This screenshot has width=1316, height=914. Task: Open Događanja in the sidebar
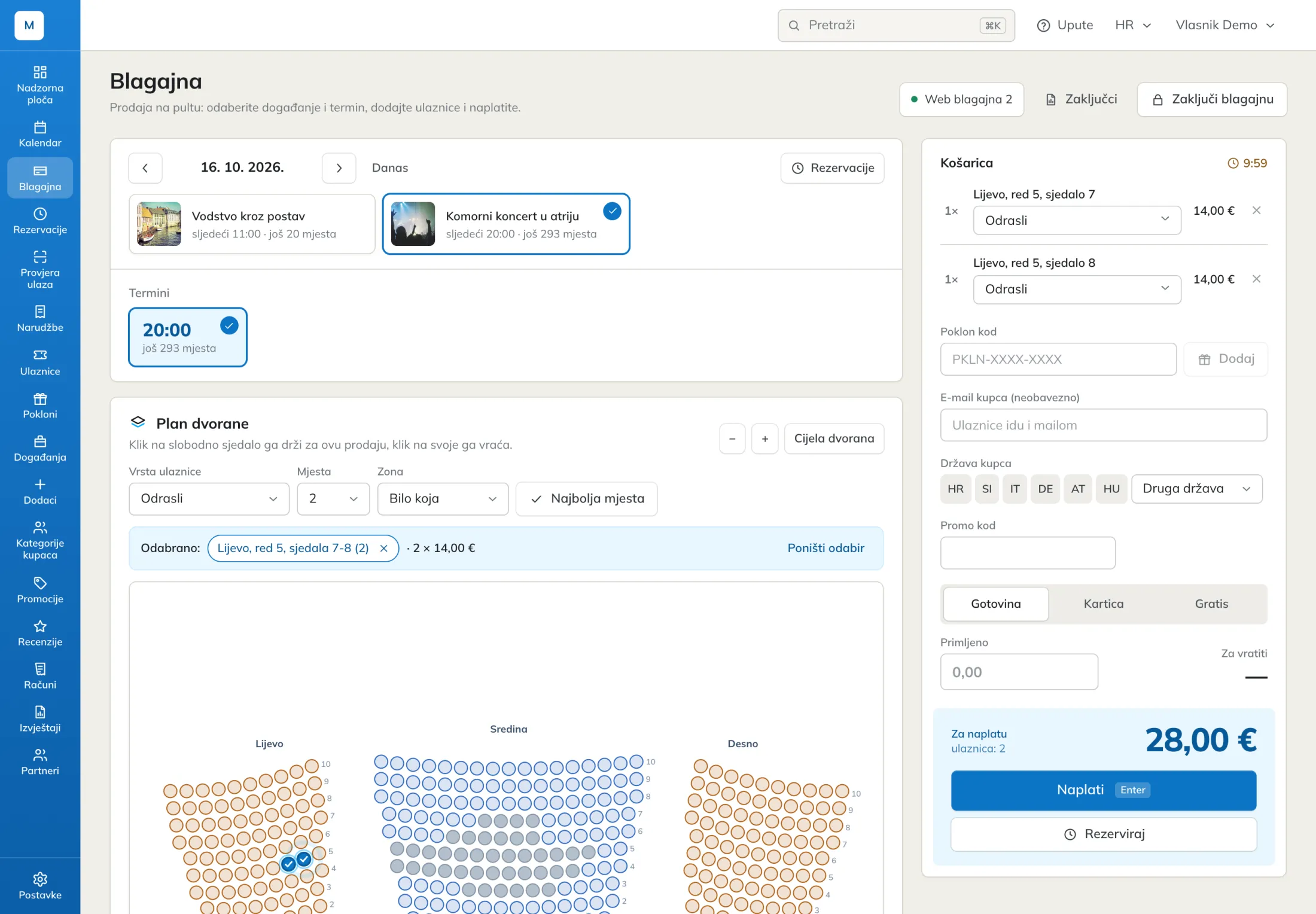click(x=40, y=449)
